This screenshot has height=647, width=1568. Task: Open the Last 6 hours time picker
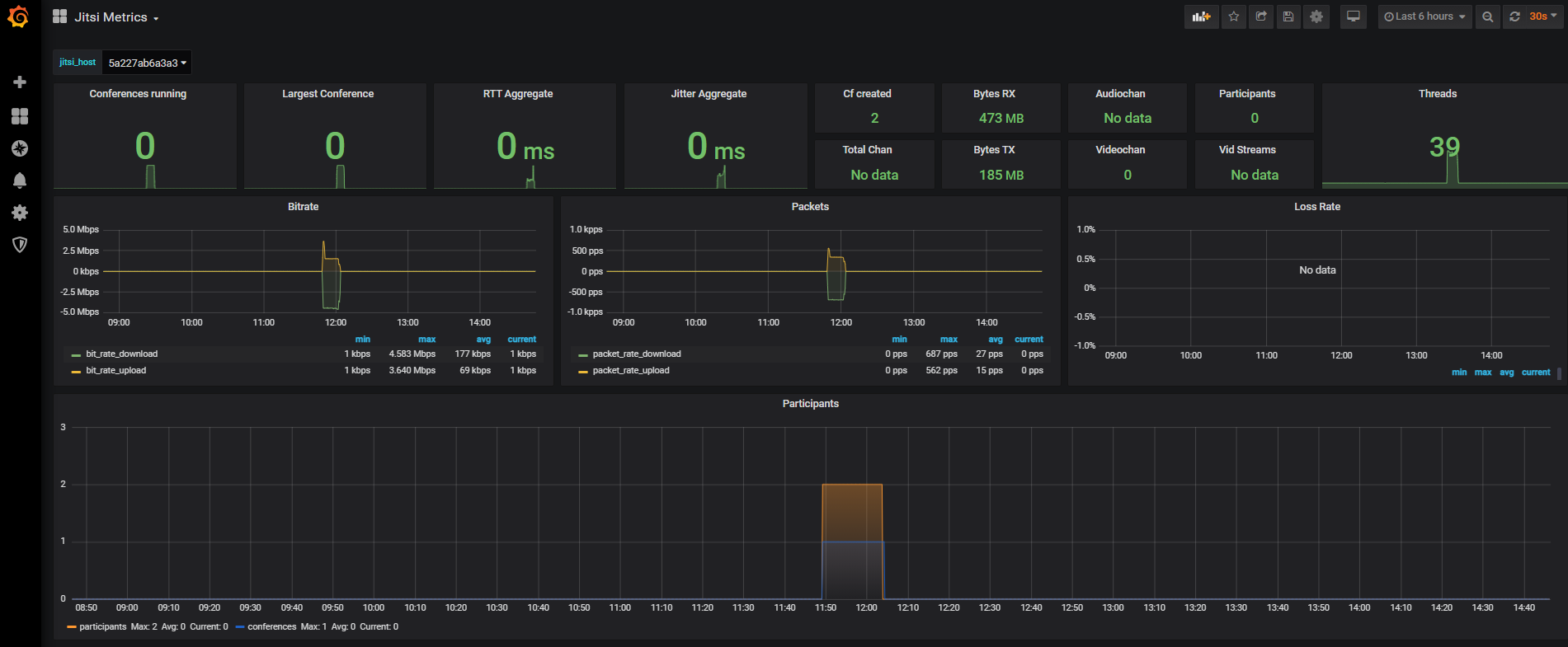[x=1424, y=16]
